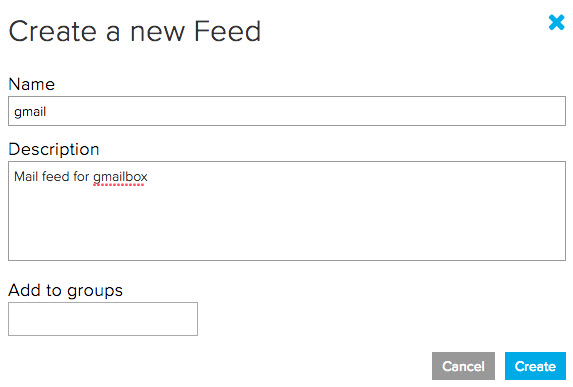Click the word Create in the heading

point(53,31)
